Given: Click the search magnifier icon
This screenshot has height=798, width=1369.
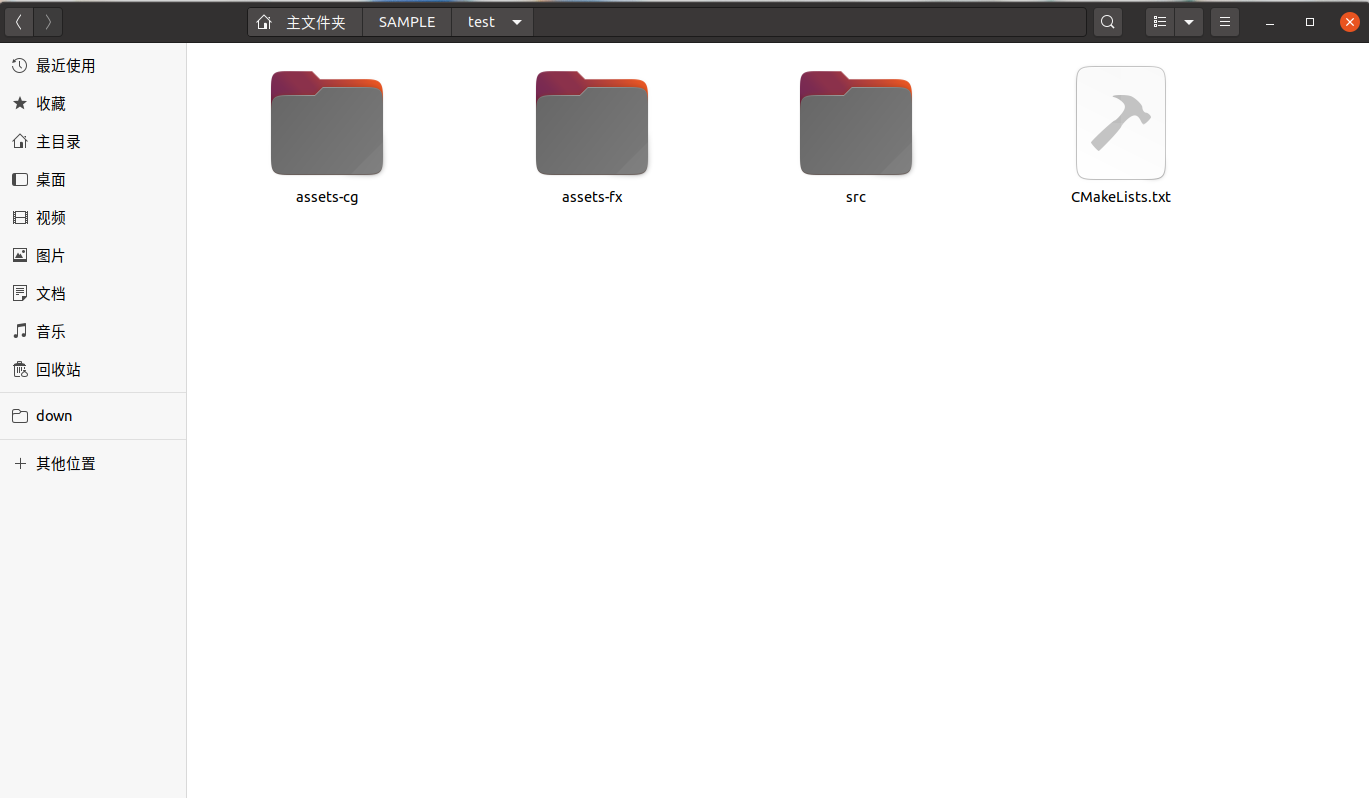Looking at the screenshot, I should point(1107,22).
